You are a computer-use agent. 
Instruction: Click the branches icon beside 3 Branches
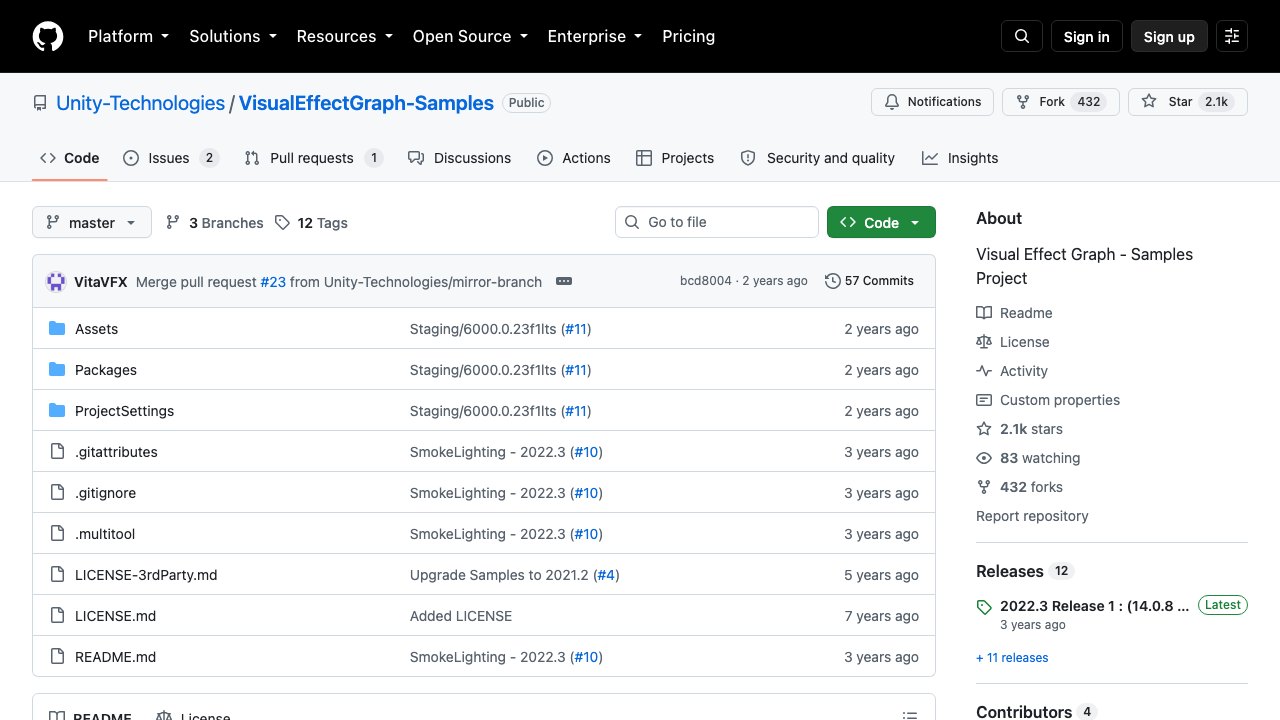[173, 222]
